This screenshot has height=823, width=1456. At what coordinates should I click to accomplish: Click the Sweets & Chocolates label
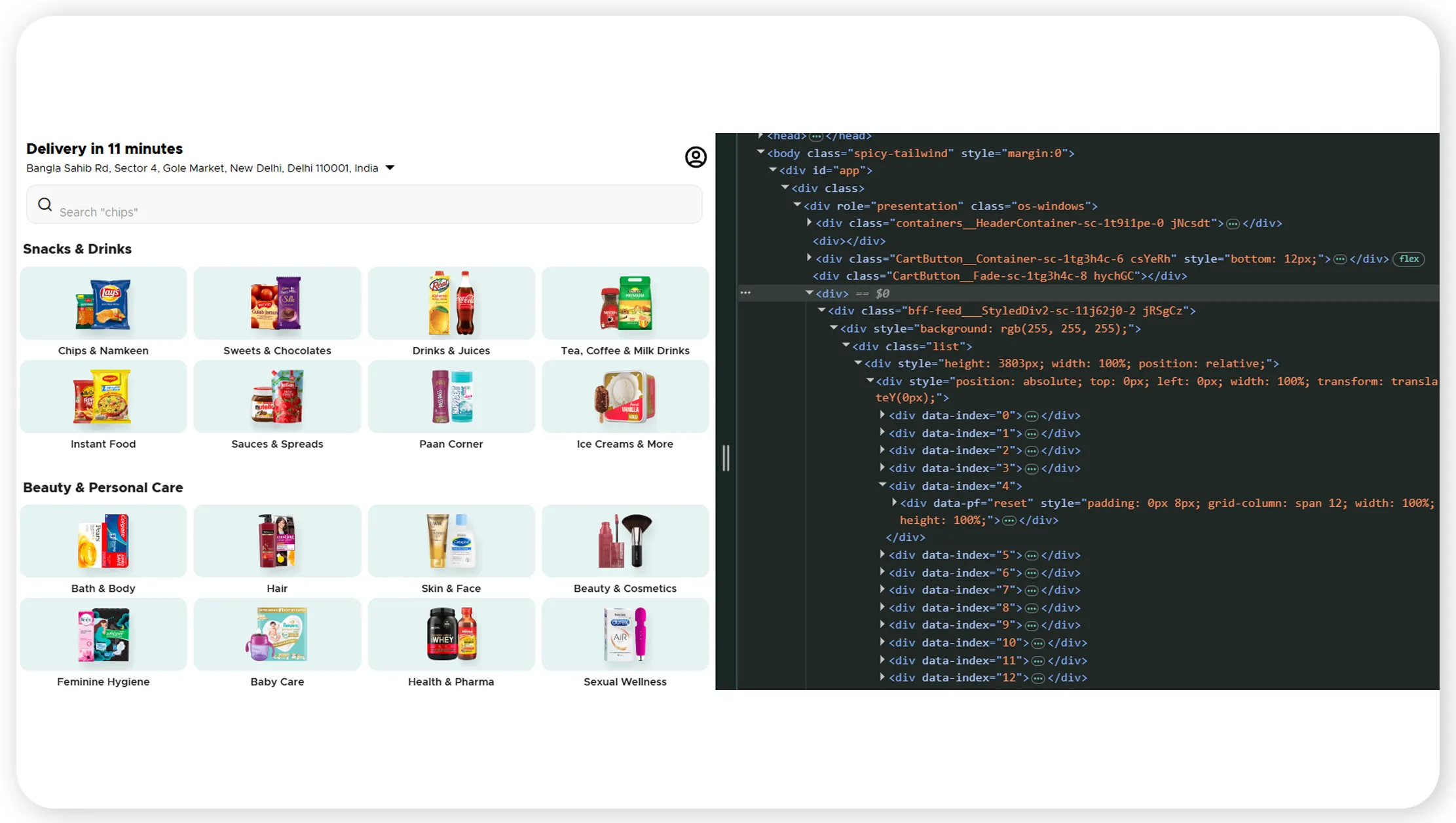click(277, 350)
